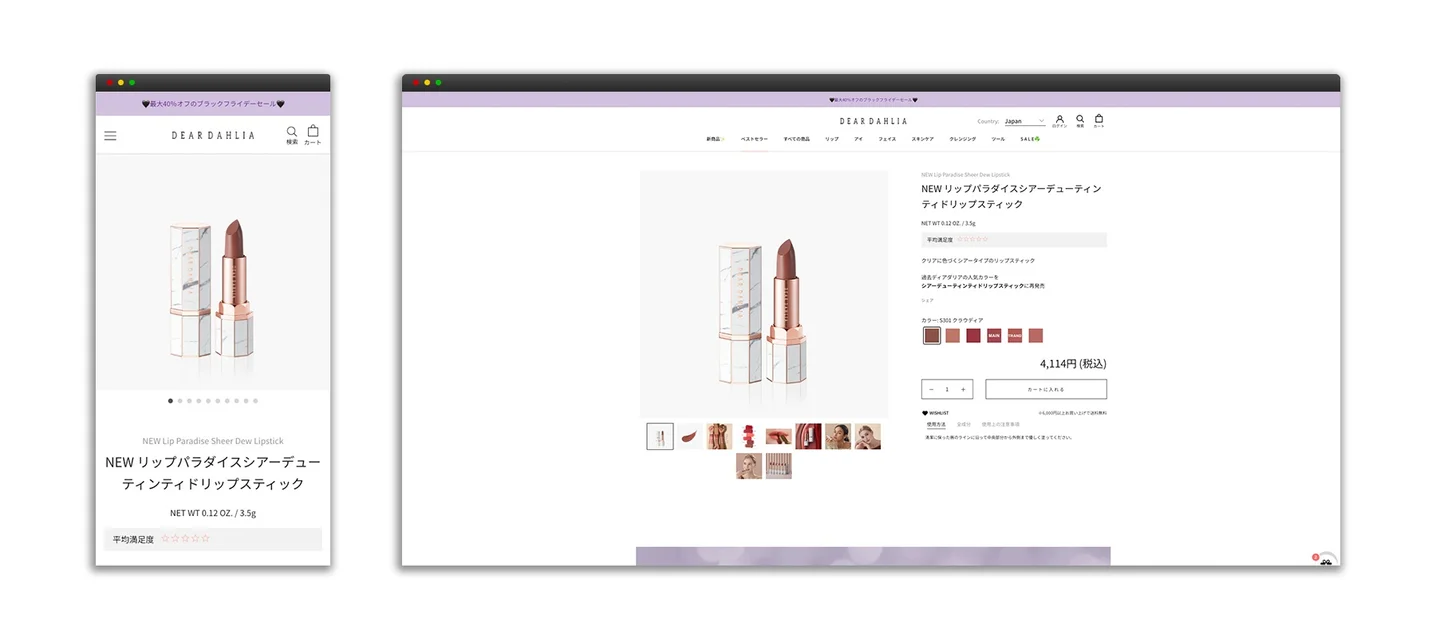Select the lipstick smear swatch thumbnail

tap(690, 436)
